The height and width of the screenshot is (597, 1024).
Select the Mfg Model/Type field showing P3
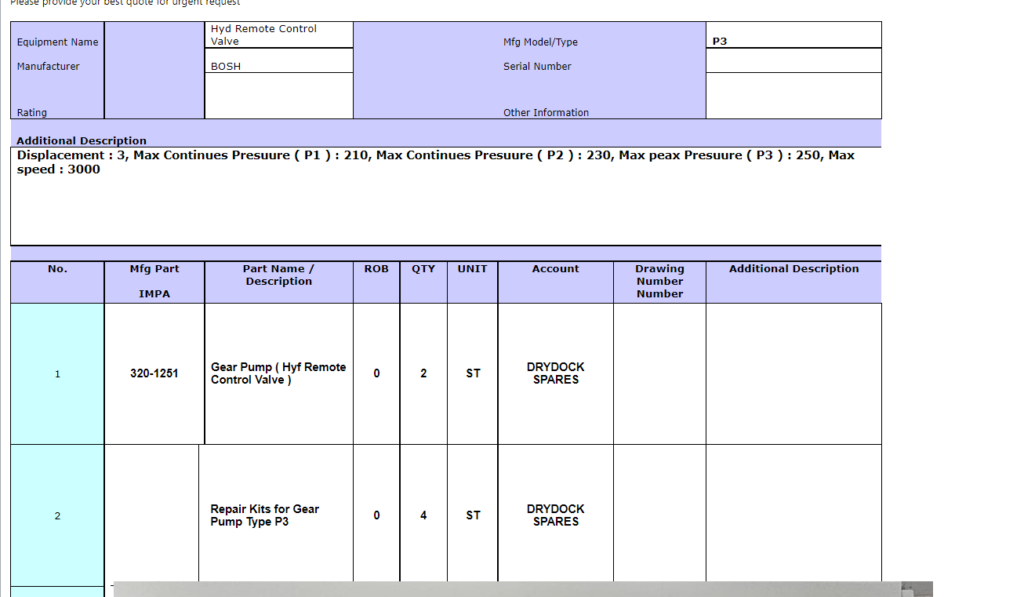[x=793, y=42]
